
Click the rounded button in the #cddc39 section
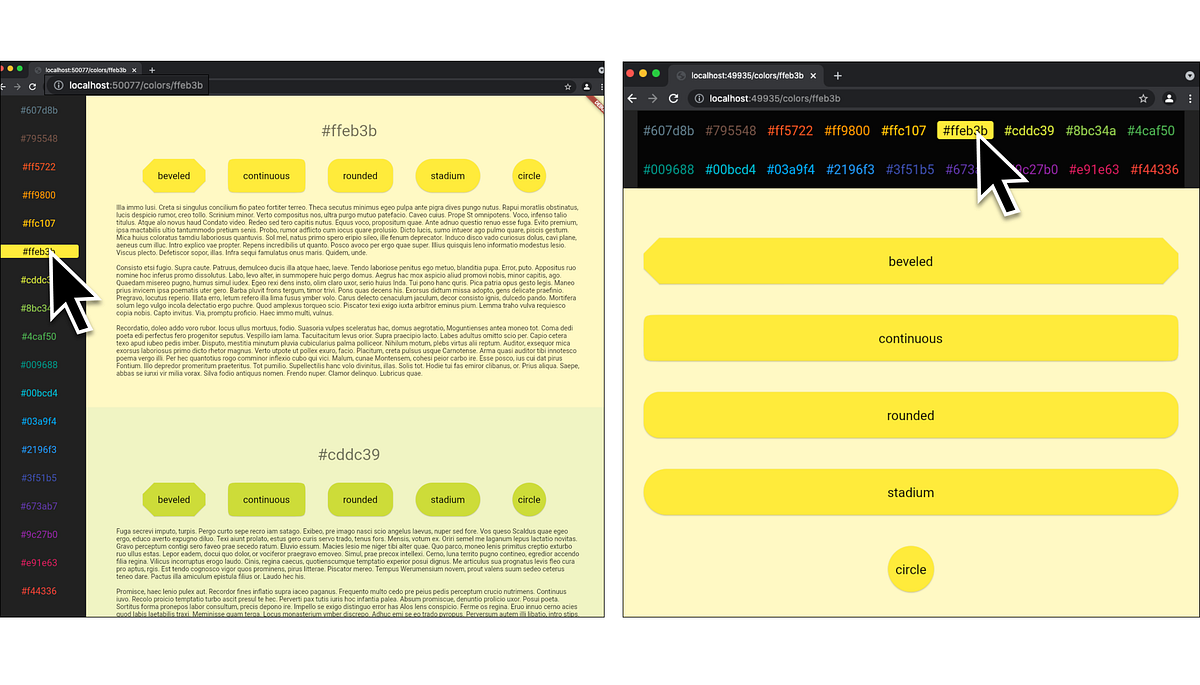[360, 499]
